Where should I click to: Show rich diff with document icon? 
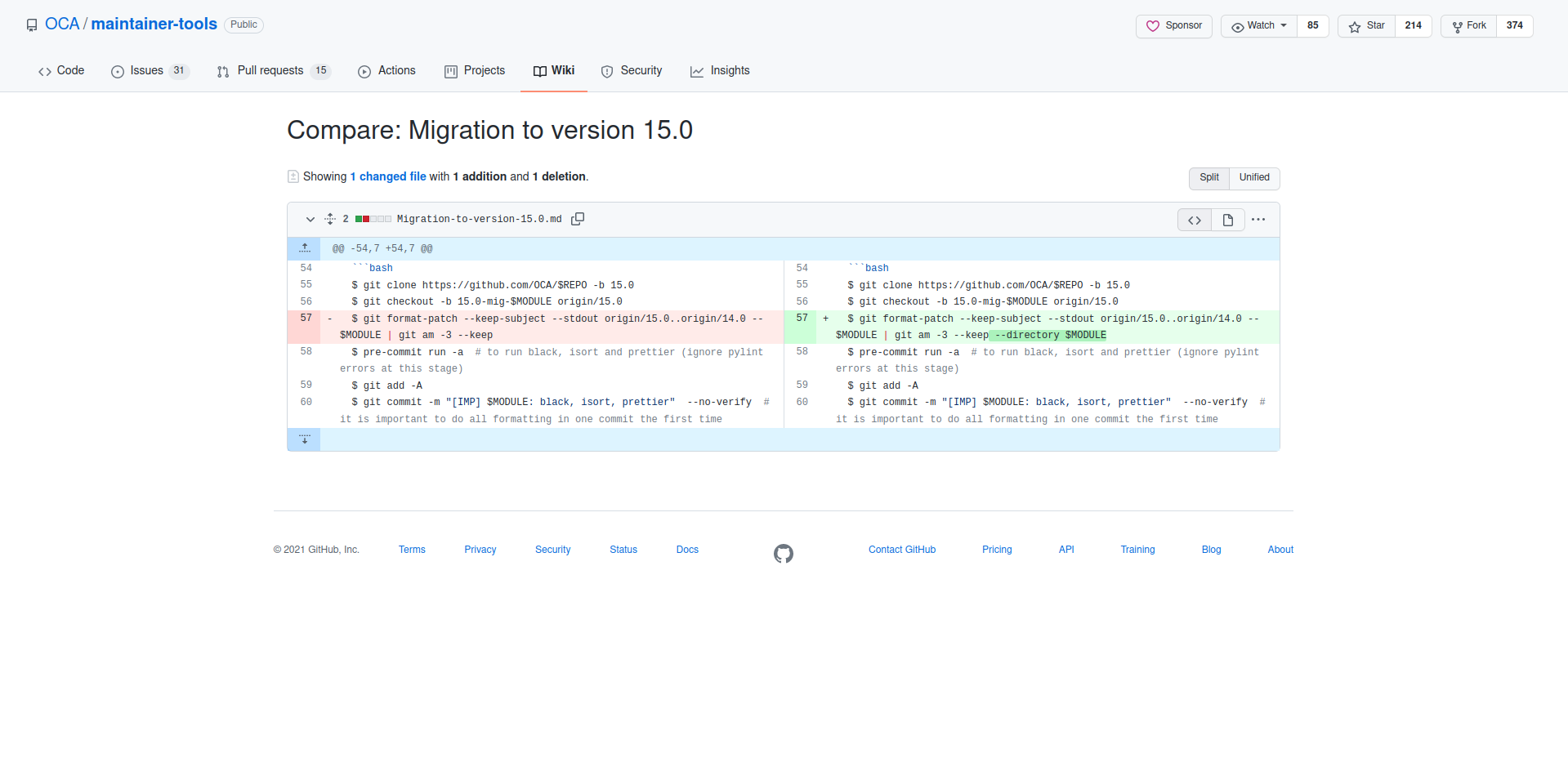tap(1228, 220)
